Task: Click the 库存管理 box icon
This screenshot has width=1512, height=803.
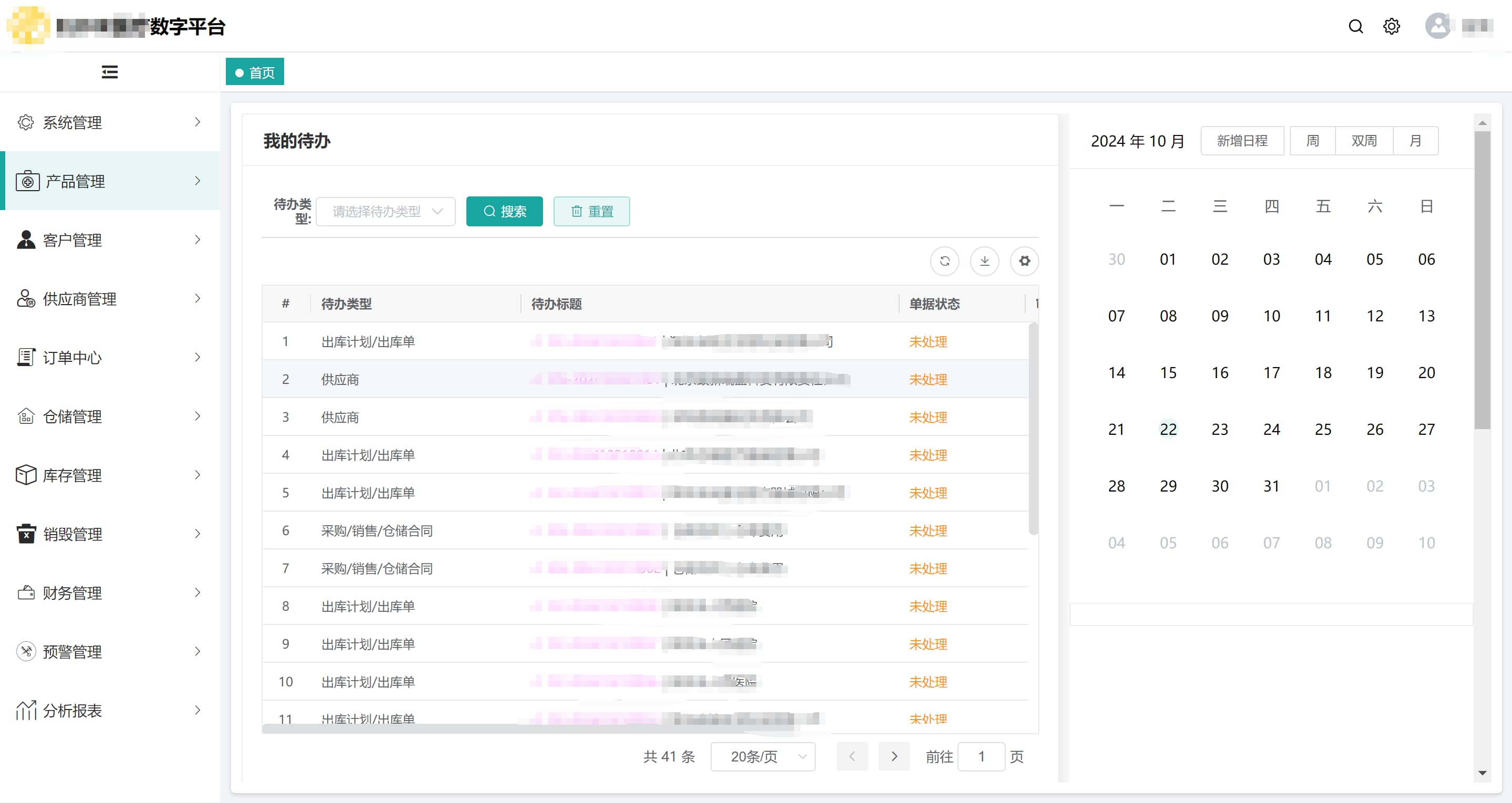Action: pos(26,475)
